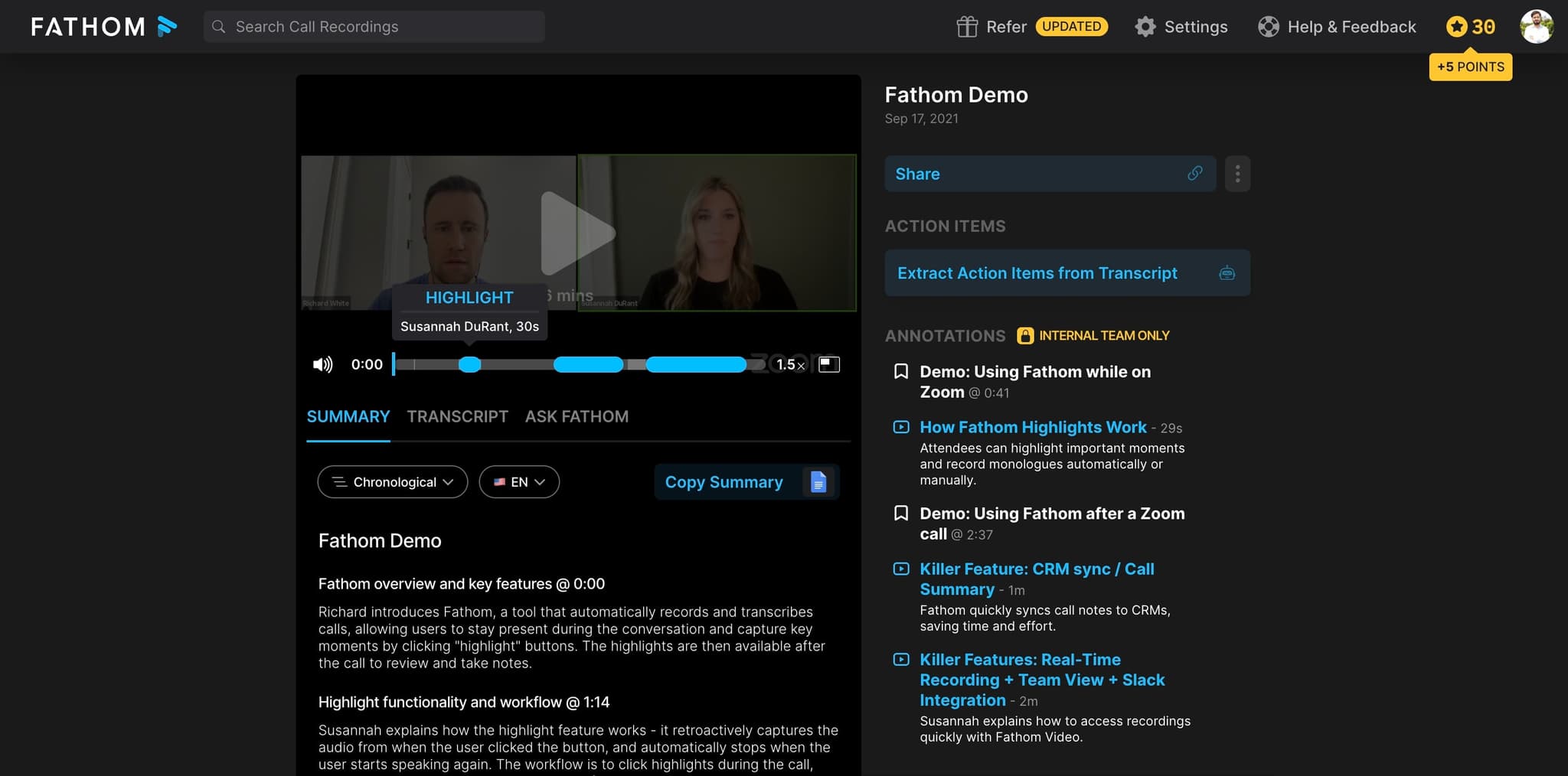This screenshot has width=1568, height=776.
Task: Open the EN language dropdown
Action: (519, 482)
